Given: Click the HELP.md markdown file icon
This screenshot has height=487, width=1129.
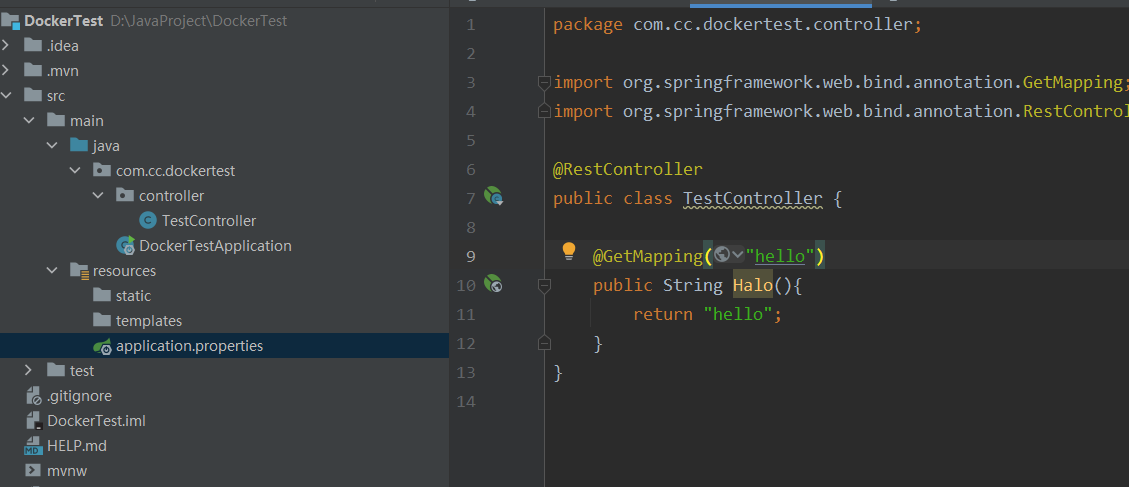Looking at the screenshot, I should pos(33,446).
